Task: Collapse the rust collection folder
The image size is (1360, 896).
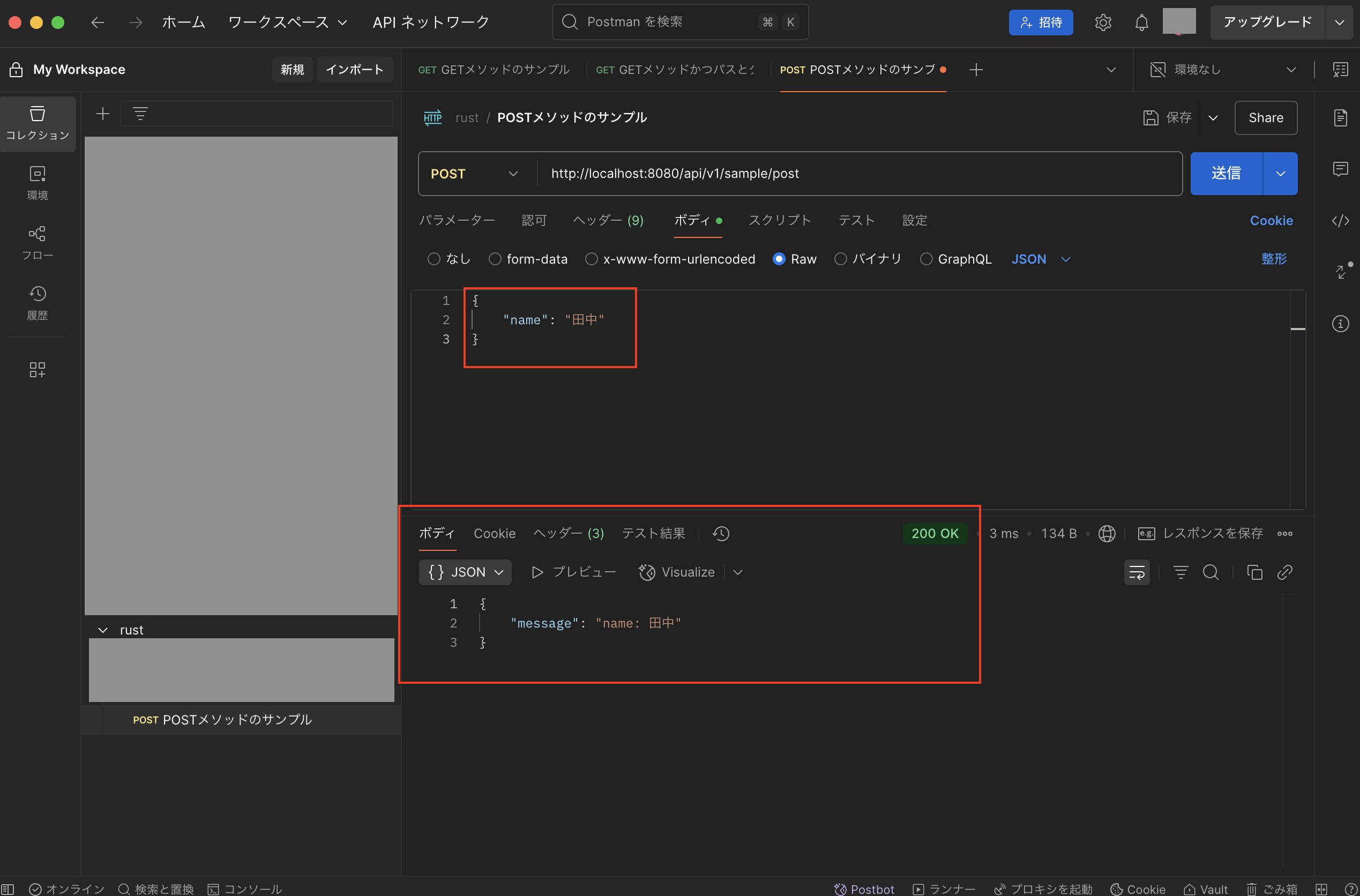Action: click(x=103, y=630)
